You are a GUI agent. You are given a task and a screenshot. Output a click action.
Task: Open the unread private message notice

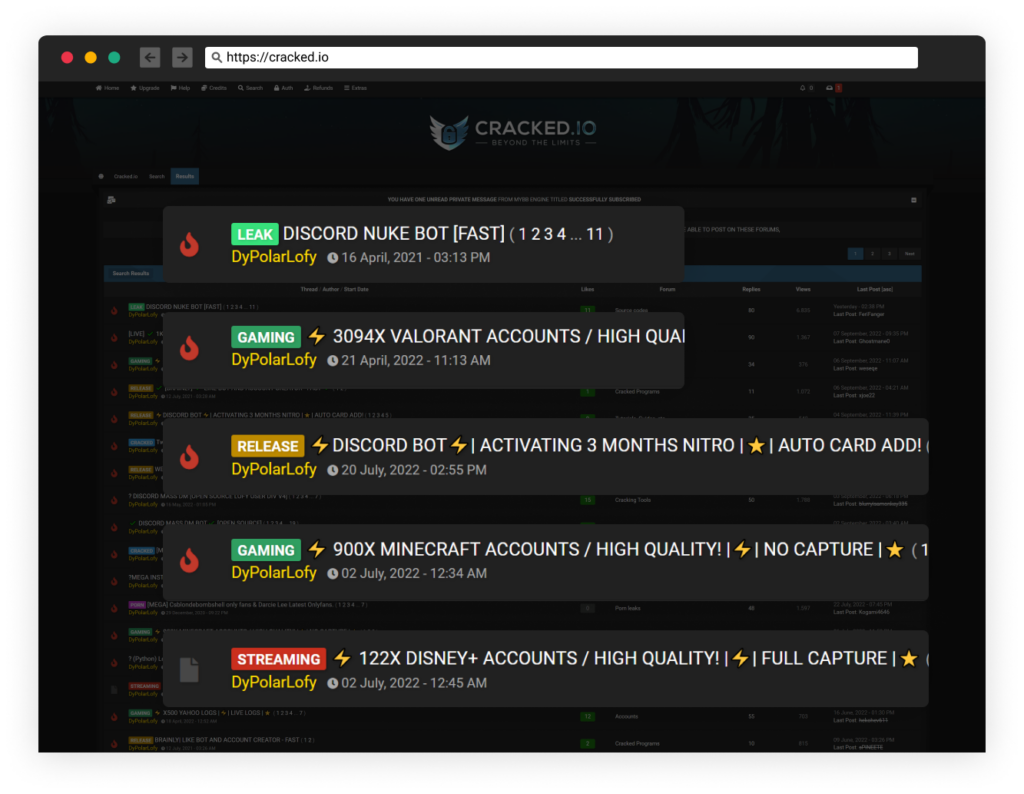pos(514,200)
